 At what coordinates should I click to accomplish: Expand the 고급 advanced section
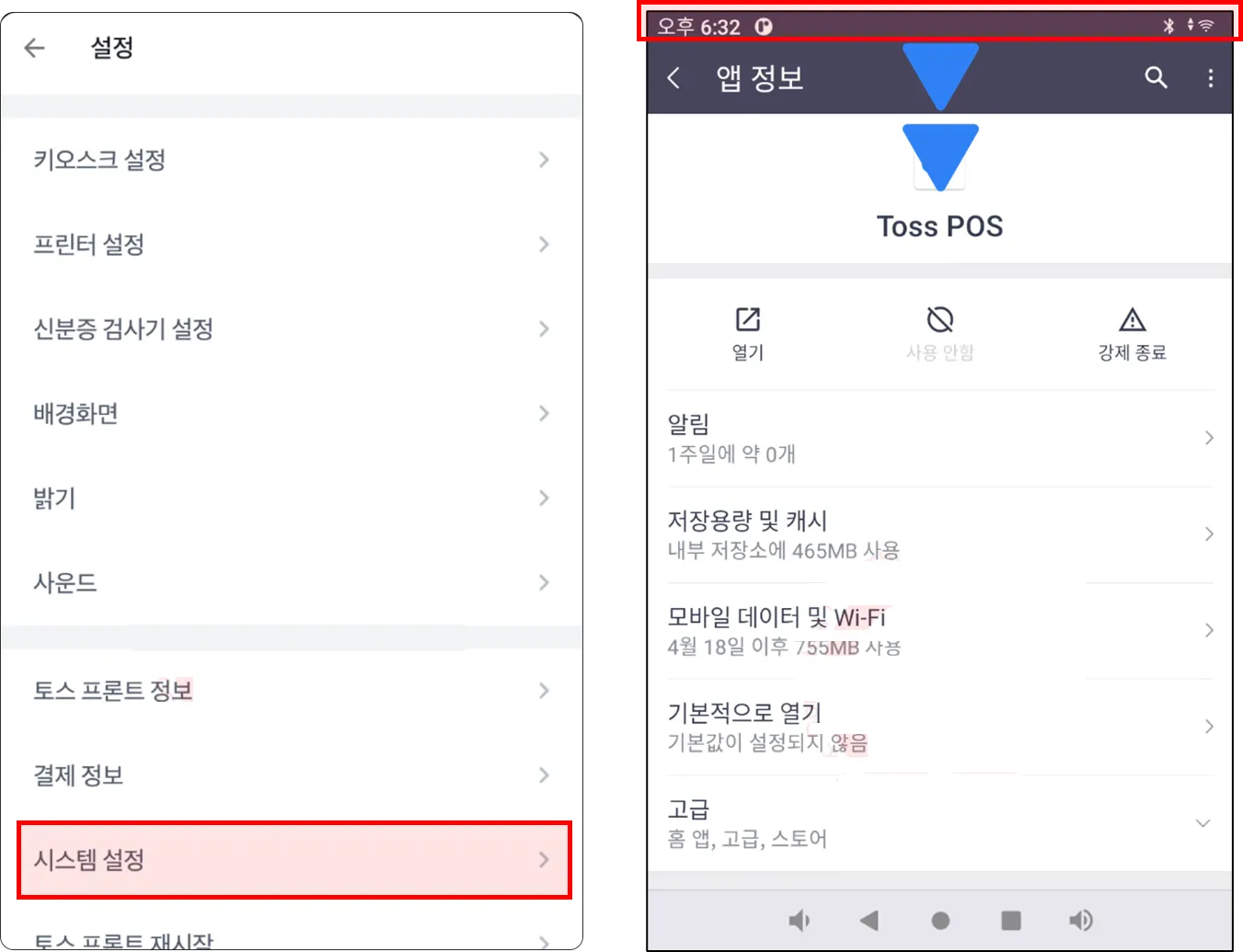(x=940, y=823)
